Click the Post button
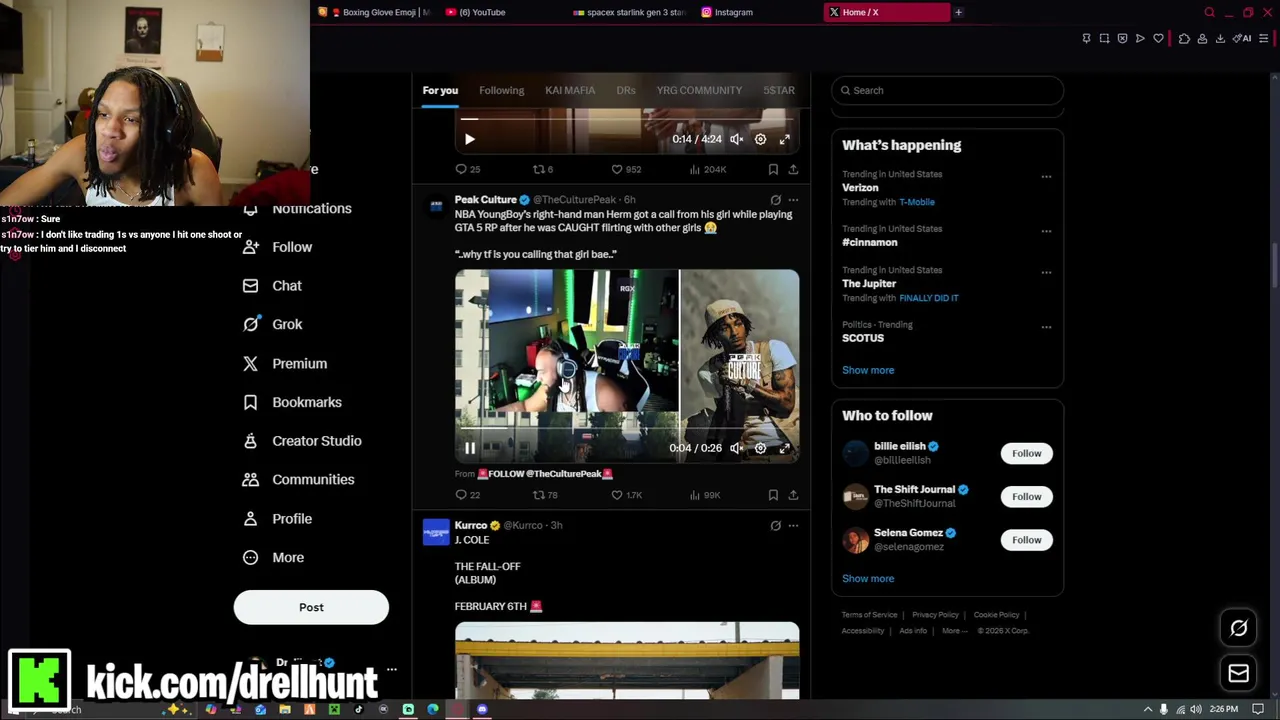The width and height of the screenshot is (1280, 720). 311,607
